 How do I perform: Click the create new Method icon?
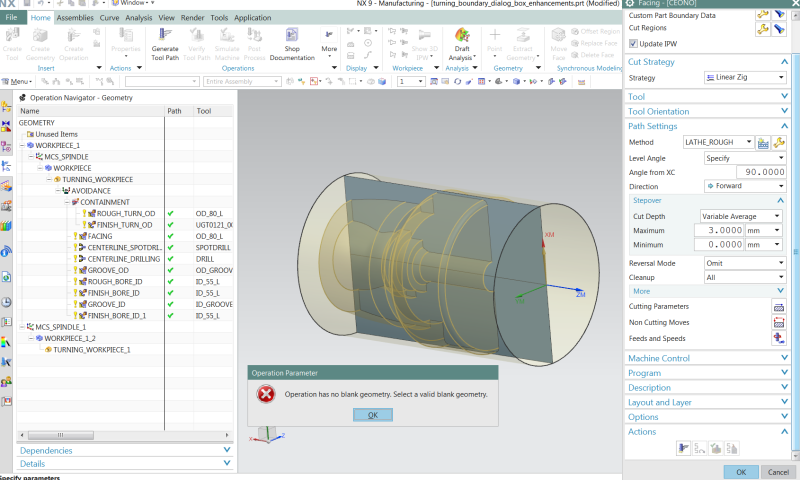click(x=763, y=143)
